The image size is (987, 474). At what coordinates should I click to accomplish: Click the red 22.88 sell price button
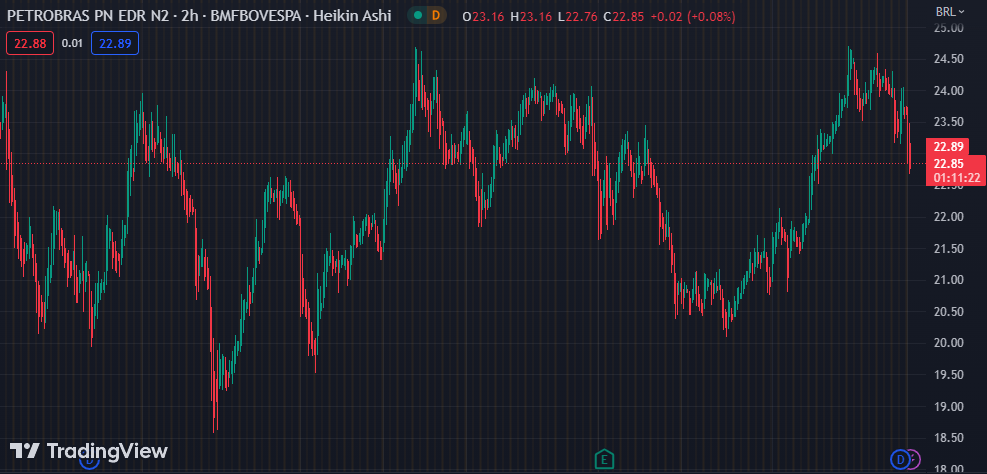pos(30,43)
